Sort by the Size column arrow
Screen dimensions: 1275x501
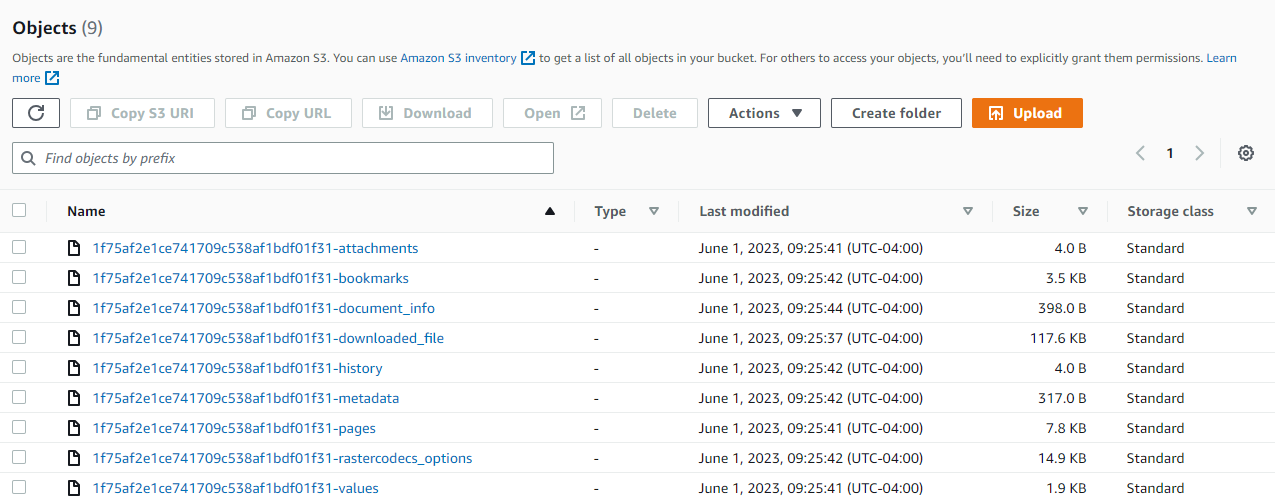point(1082,211)
